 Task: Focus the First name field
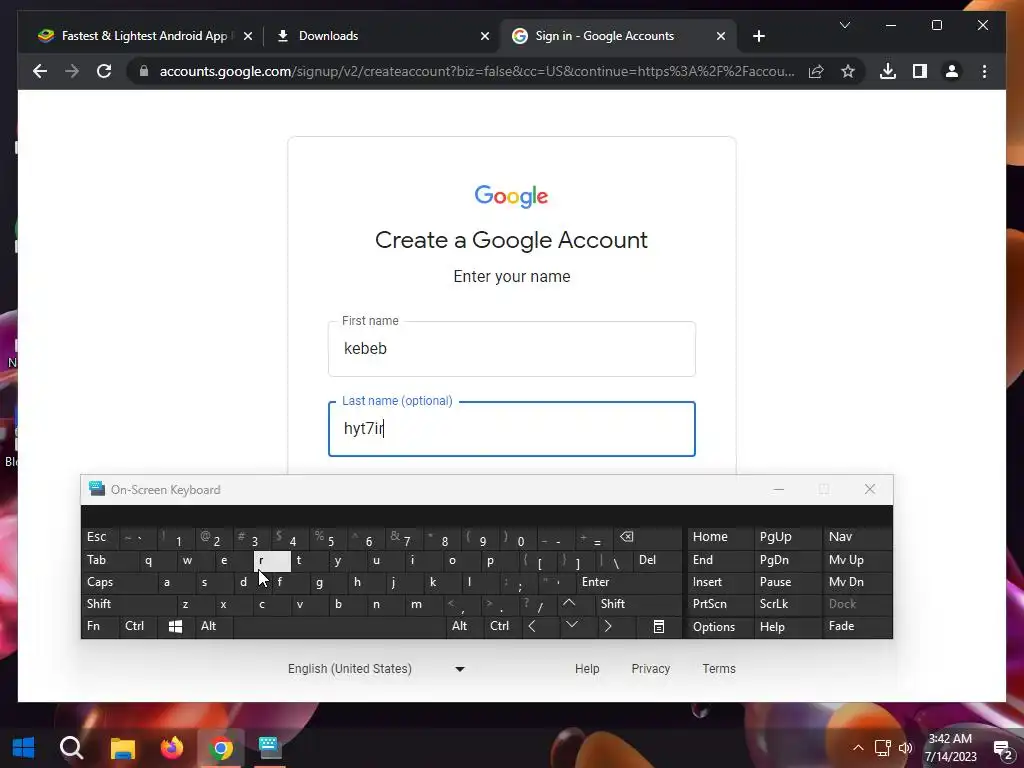point(511,349)
